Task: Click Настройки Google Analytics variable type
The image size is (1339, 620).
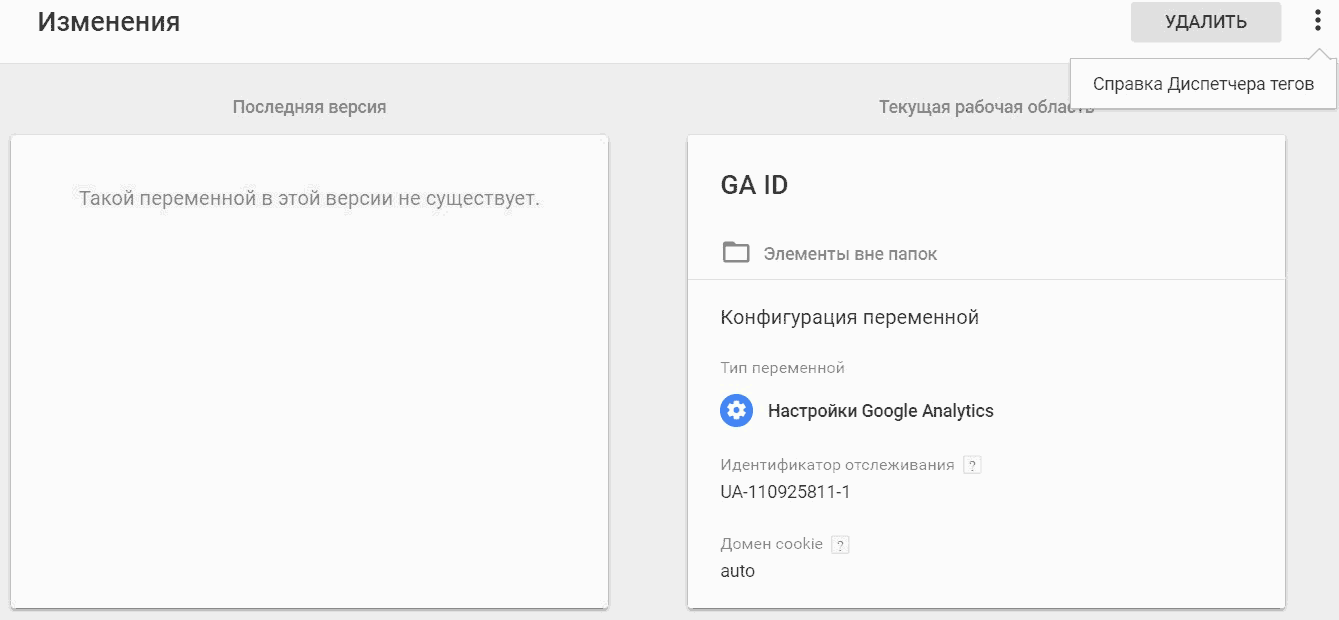Action: tap(881, 411)
